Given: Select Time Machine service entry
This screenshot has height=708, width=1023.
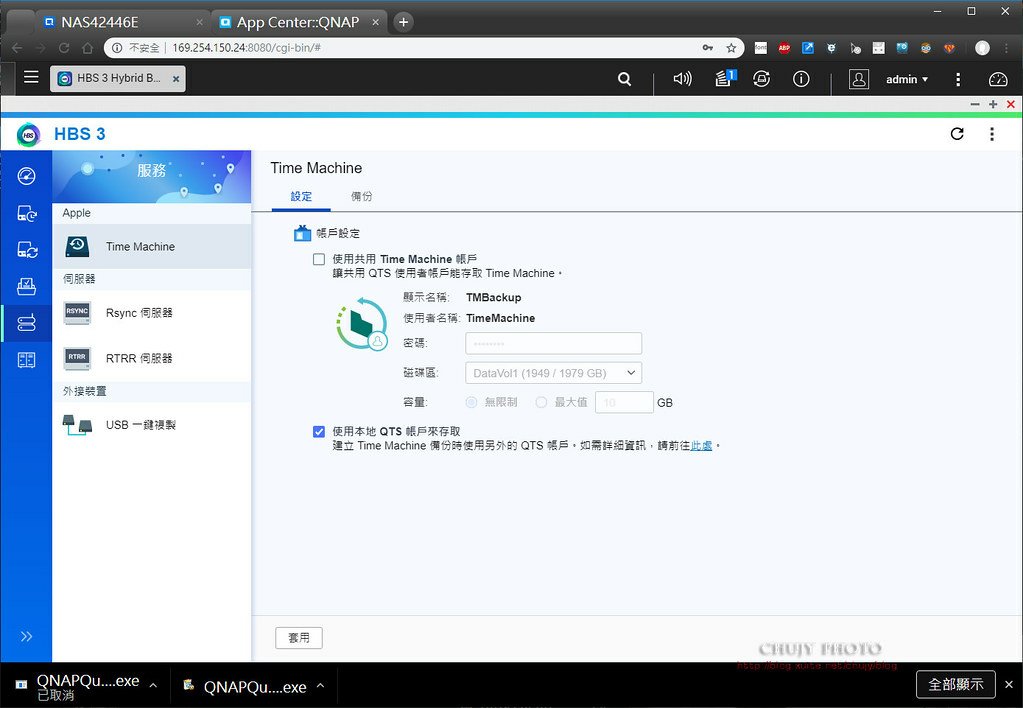Looking at the screenshot, I should click(151, 247).
